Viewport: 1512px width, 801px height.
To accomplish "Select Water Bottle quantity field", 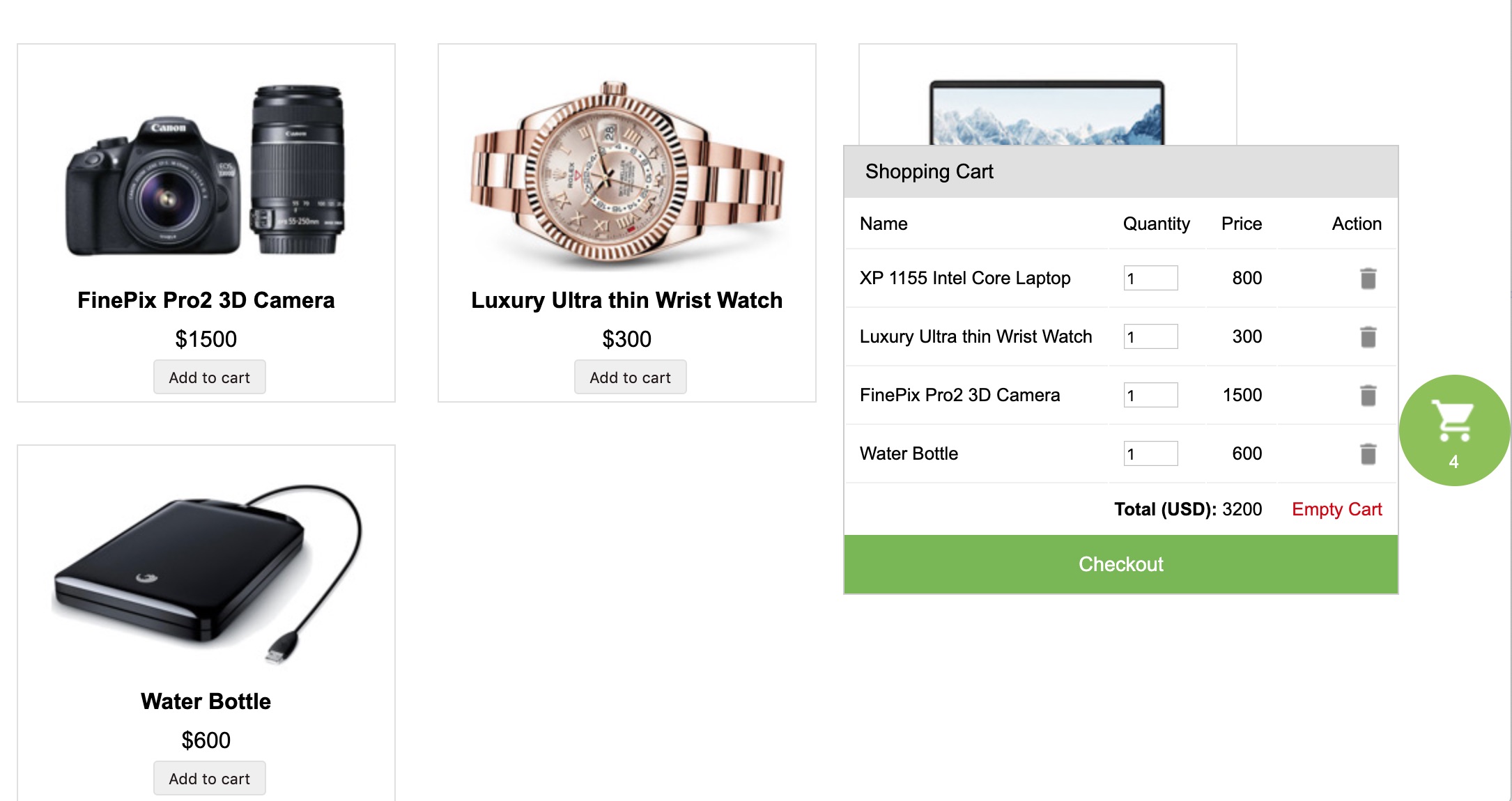I will (1150, 453).
